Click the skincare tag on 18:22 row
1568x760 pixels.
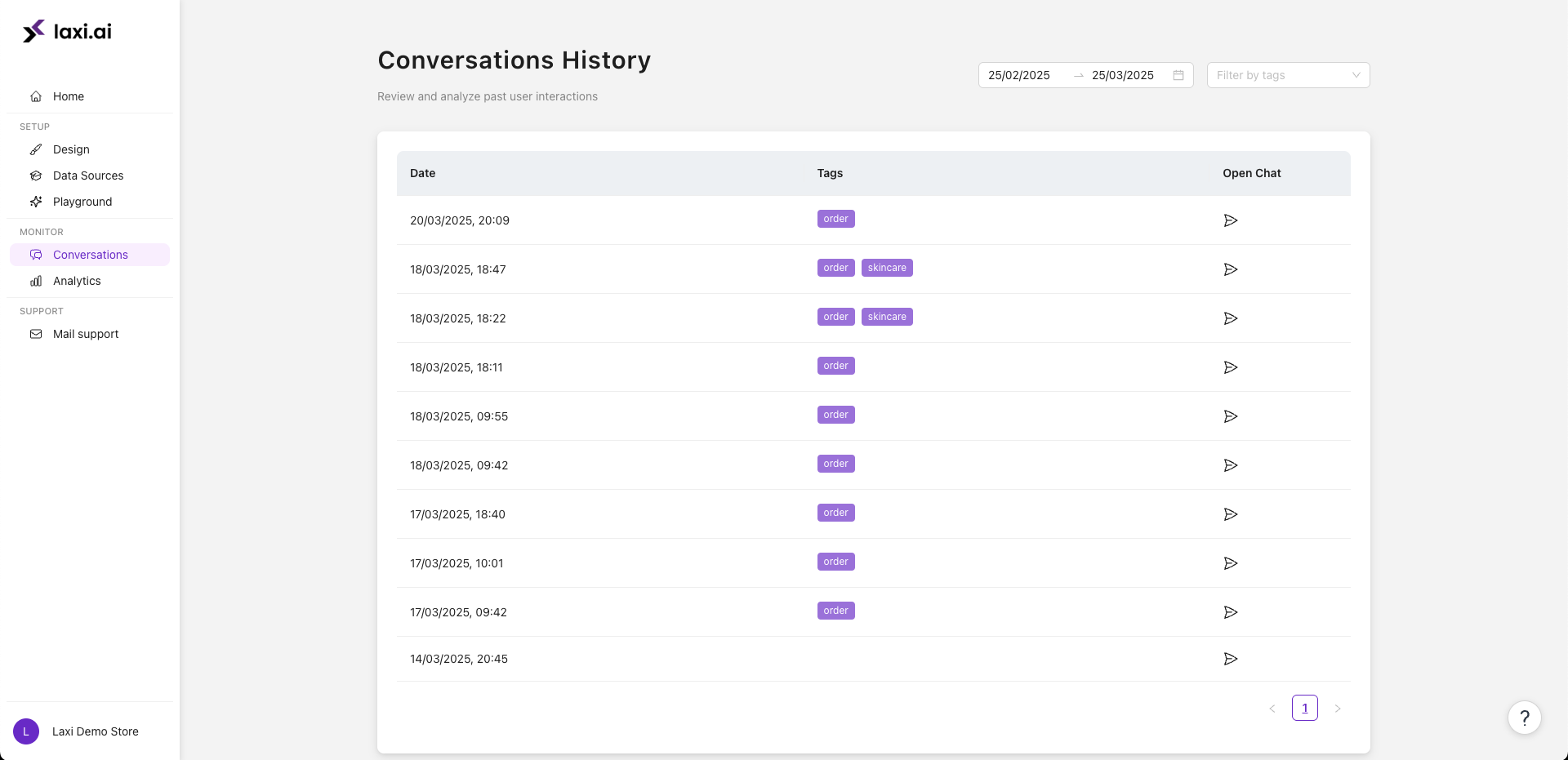[x=886, y=317]
